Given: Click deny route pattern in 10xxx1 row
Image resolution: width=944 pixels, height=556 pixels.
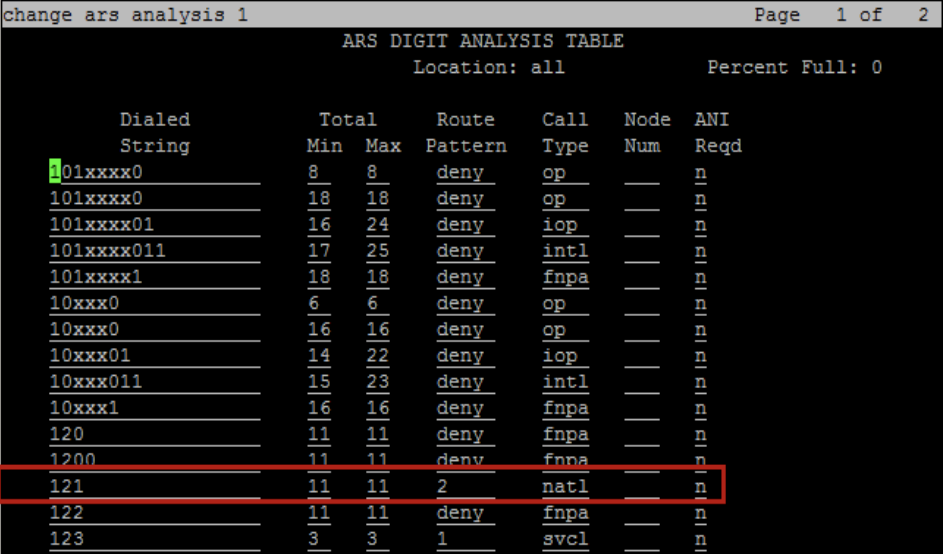Looking at the screenshot, I should tap(465, 408).
